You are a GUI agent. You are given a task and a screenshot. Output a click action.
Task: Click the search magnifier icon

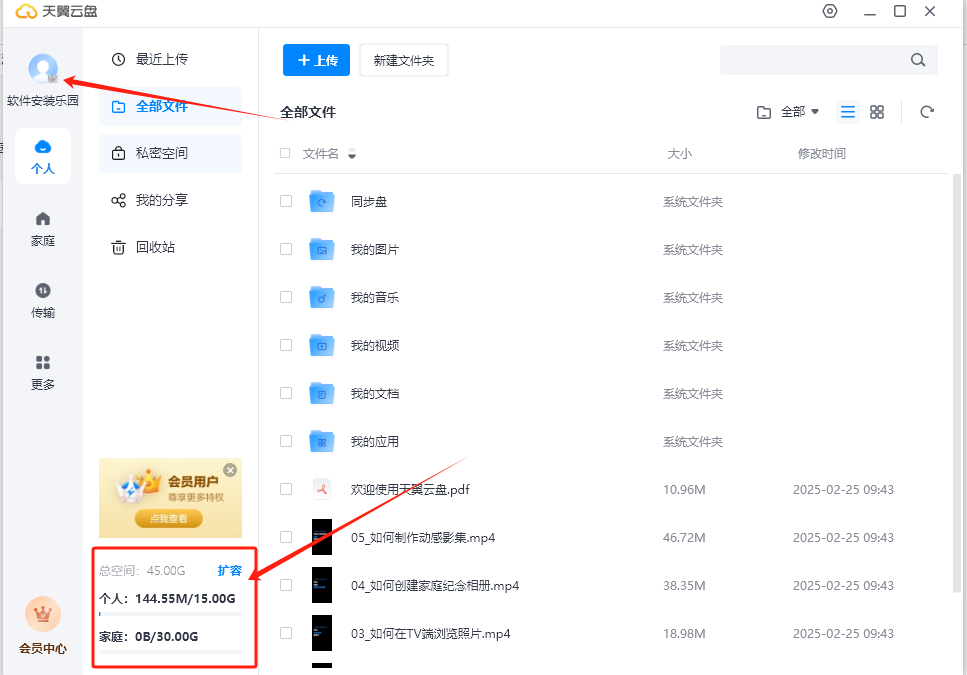point(918,60)
